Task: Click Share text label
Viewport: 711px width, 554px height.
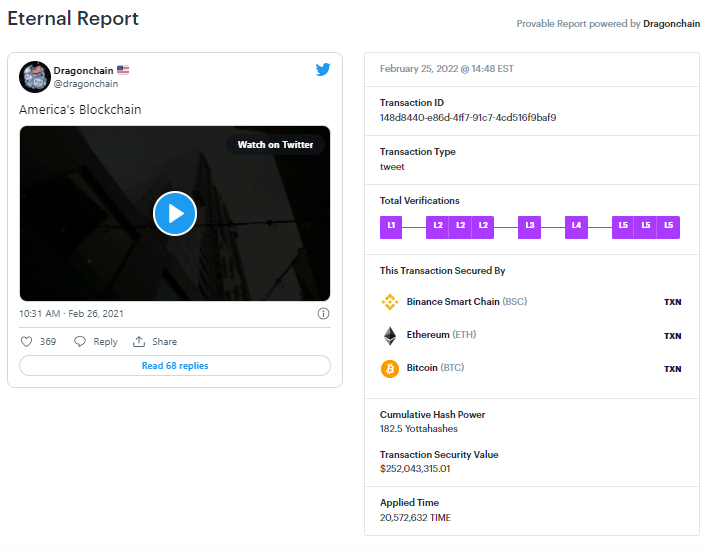Action: pos(165,341)
